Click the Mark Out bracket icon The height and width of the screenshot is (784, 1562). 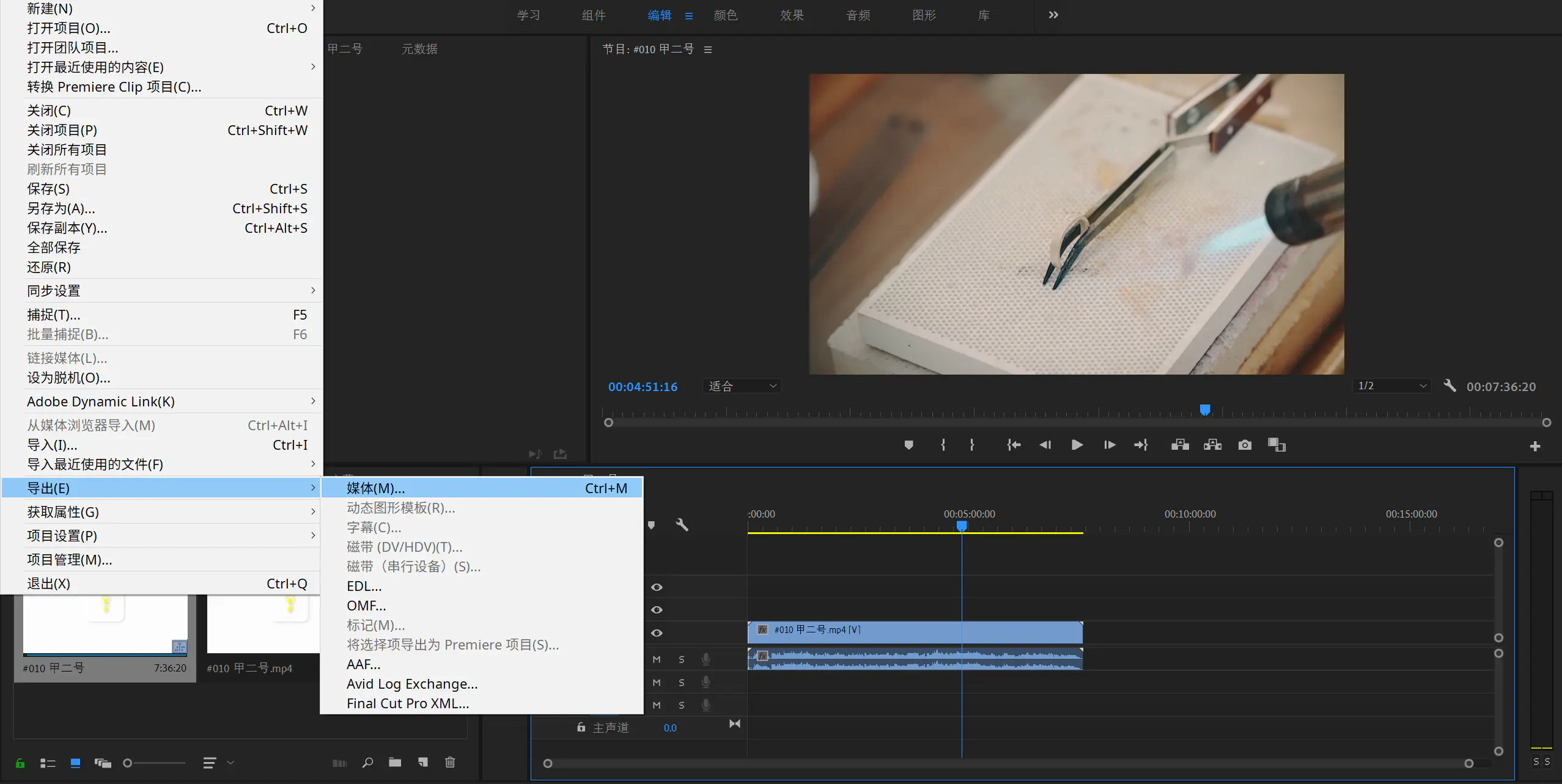[972, 445]
